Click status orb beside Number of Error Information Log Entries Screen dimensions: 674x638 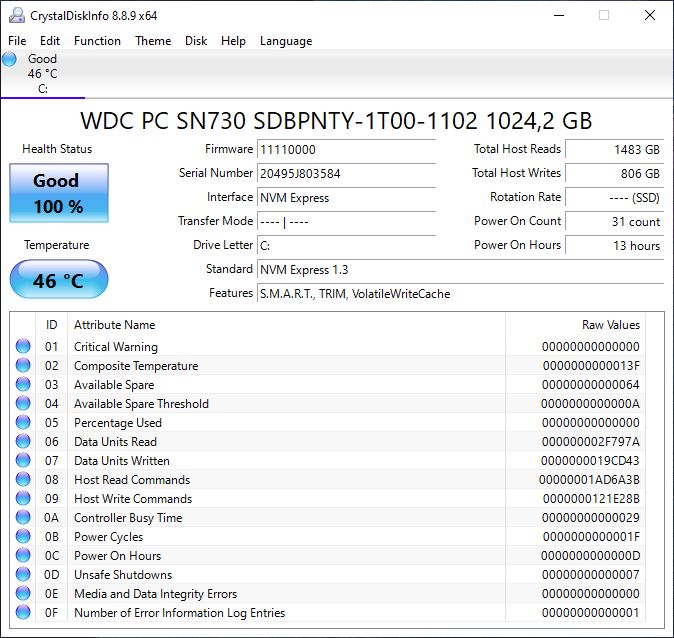pos(23,612)
